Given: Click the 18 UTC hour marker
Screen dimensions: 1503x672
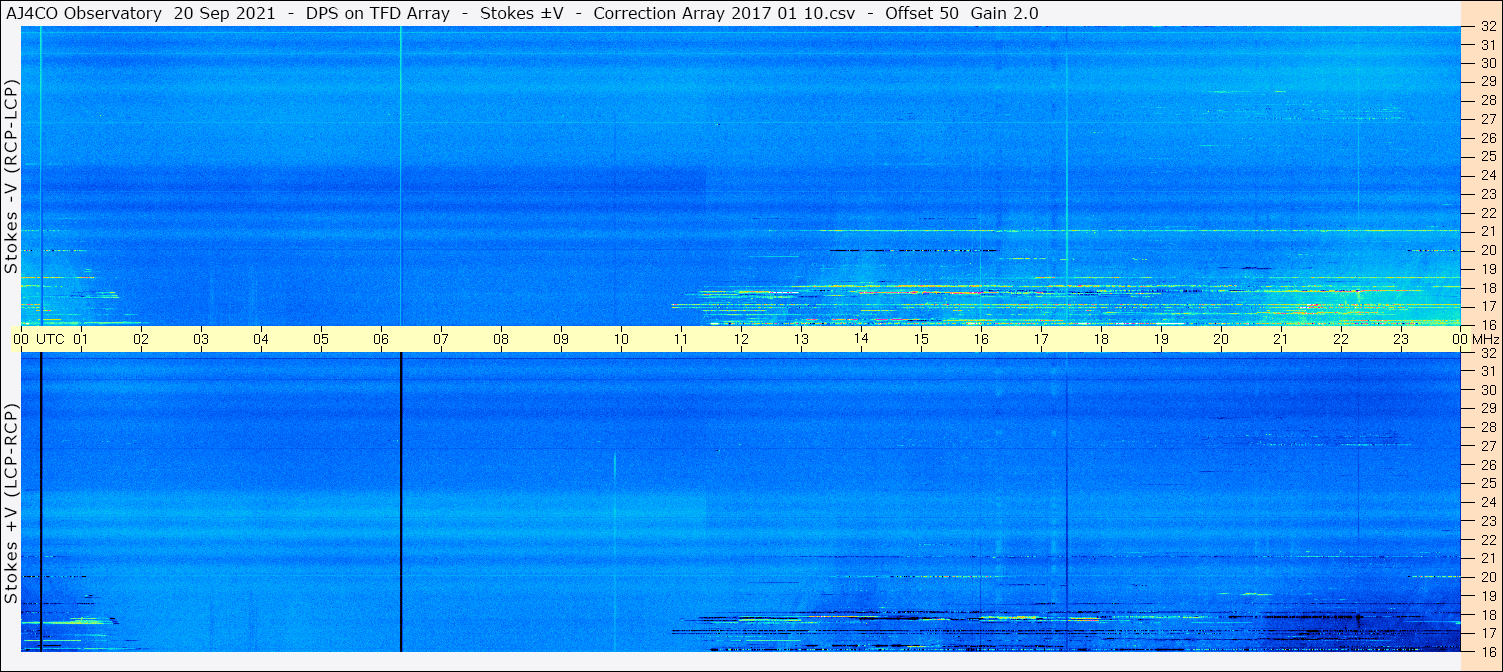Looking at the screenshot, I should coord(1101,339).
